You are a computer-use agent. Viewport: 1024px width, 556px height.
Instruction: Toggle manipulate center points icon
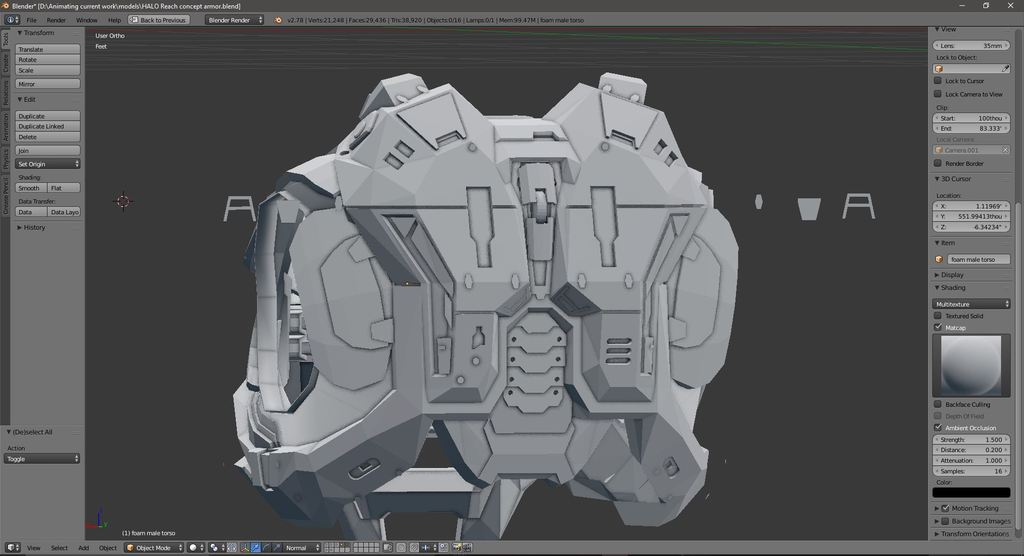click(232, 548)
